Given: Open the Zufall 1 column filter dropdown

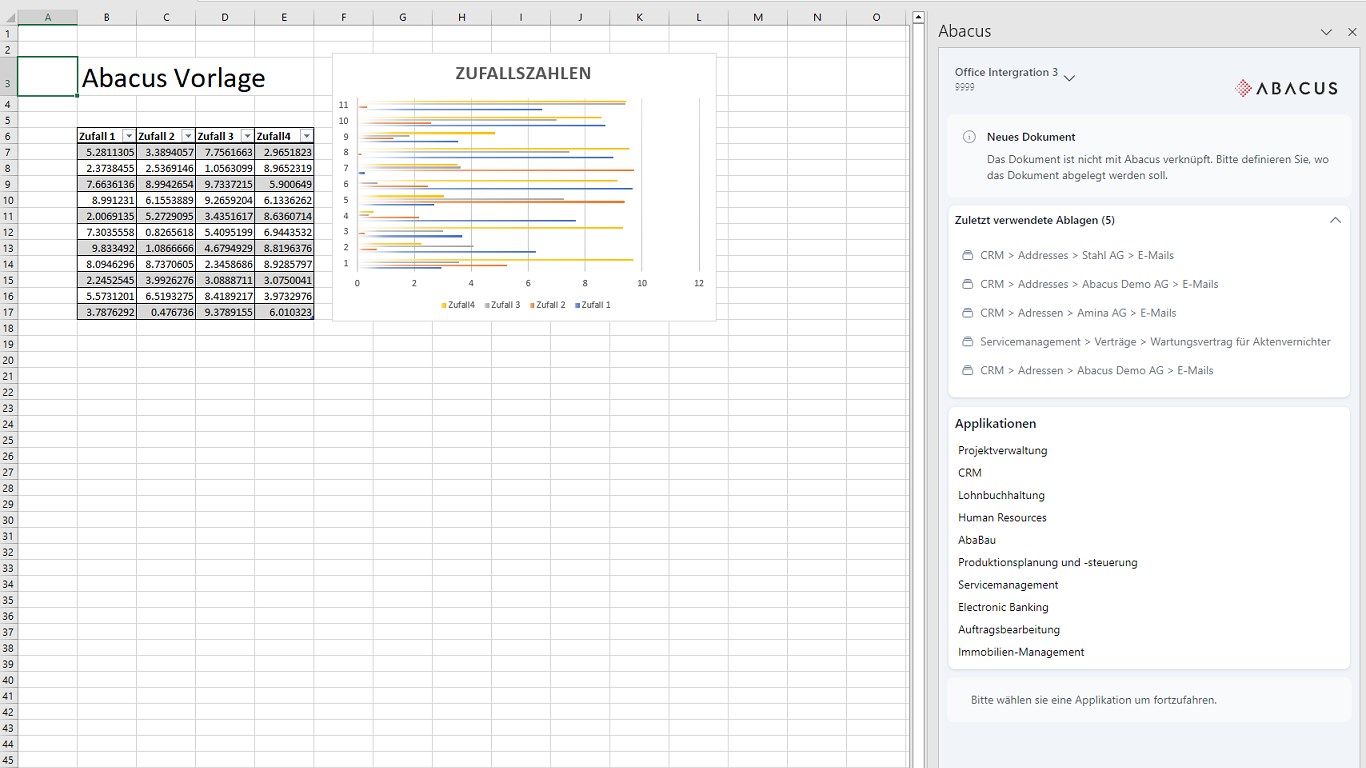Looking at the screenshot, I should [x=128, y=136].
